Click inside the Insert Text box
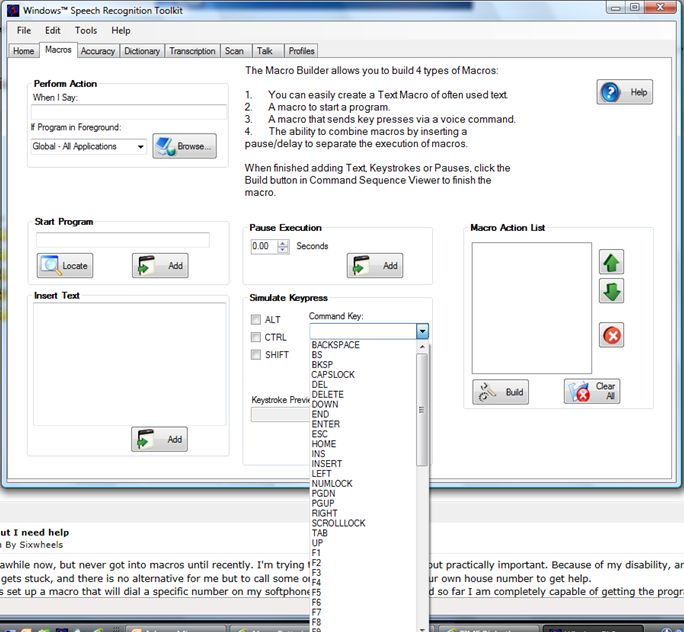Viewport: 684px width, 632px height. pos(130,364)
